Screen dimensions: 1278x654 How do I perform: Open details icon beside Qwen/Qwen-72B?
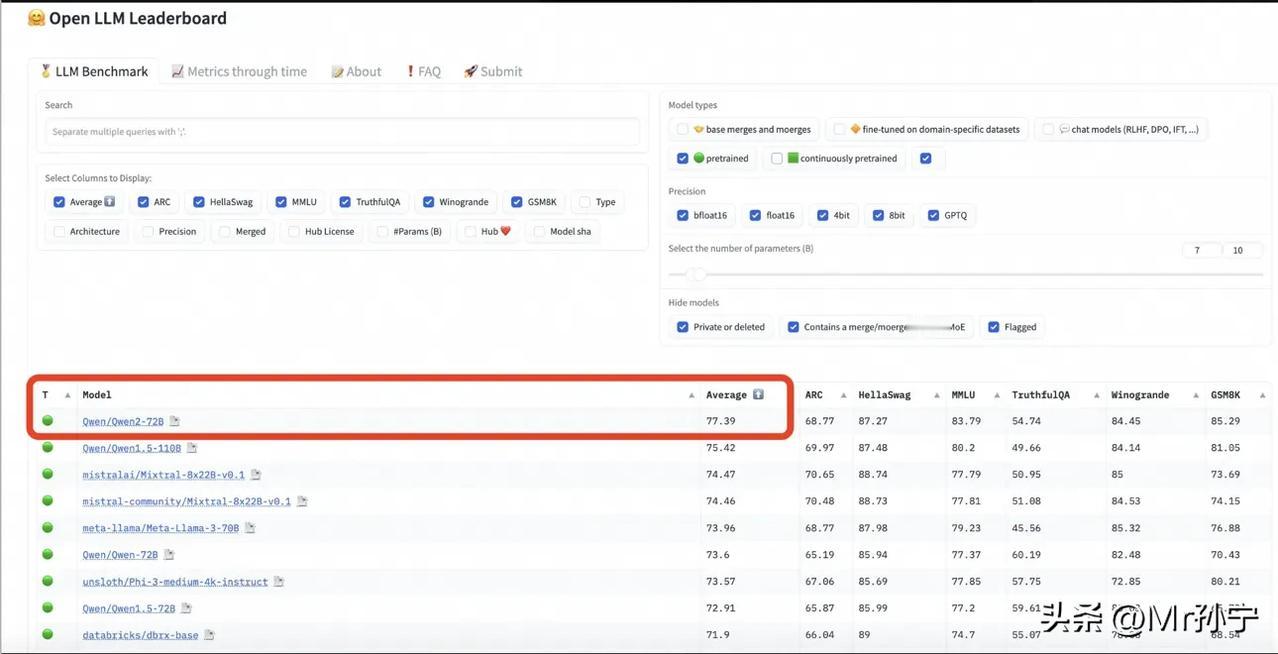coord(169,554)
